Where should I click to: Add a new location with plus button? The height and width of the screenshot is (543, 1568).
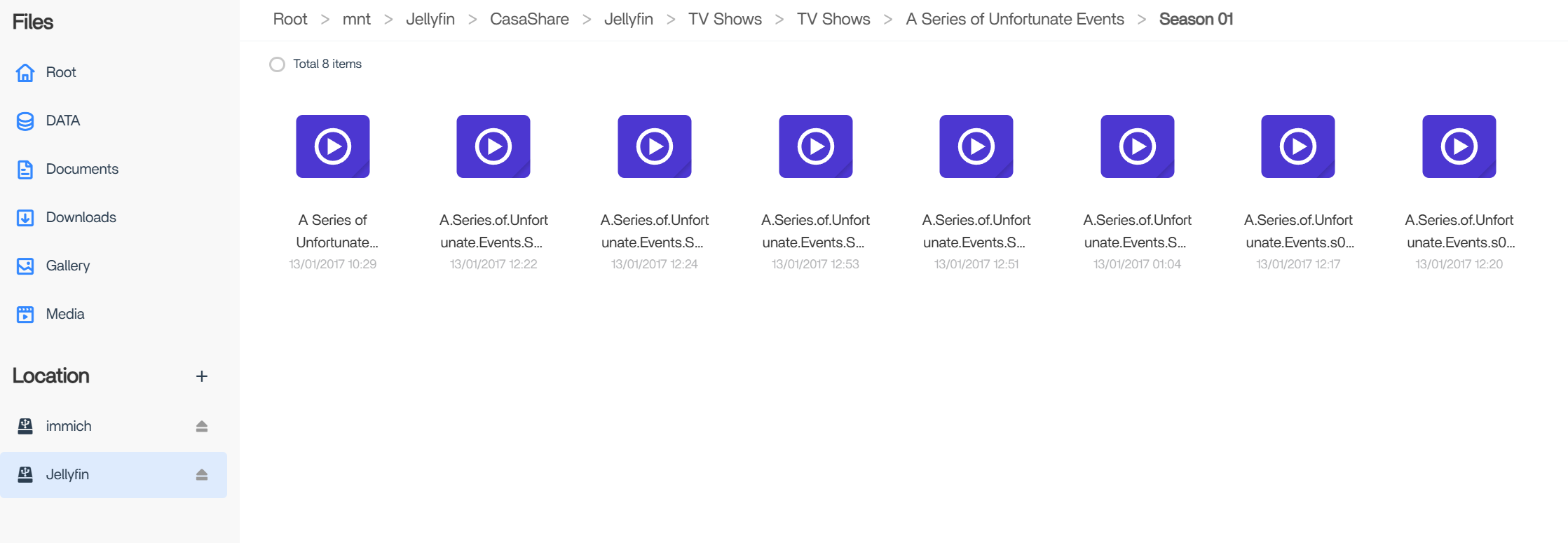coord(202,376)
